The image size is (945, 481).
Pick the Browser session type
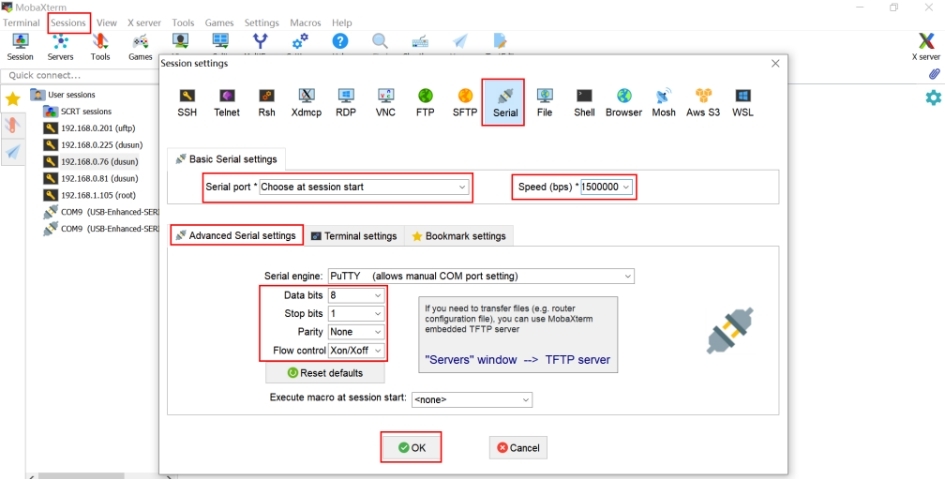pyautogui.click(x=624, y=102)
